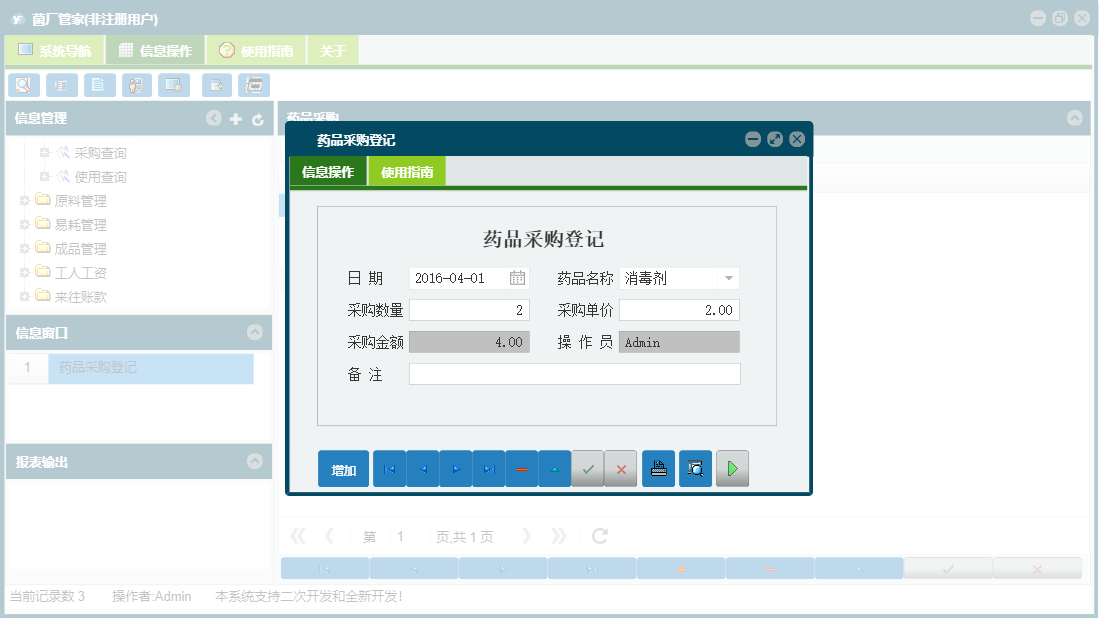Open the 系统导航 tab in the main menu
The height and width of the screenshot is (618, 1099).
click(55, 49)
